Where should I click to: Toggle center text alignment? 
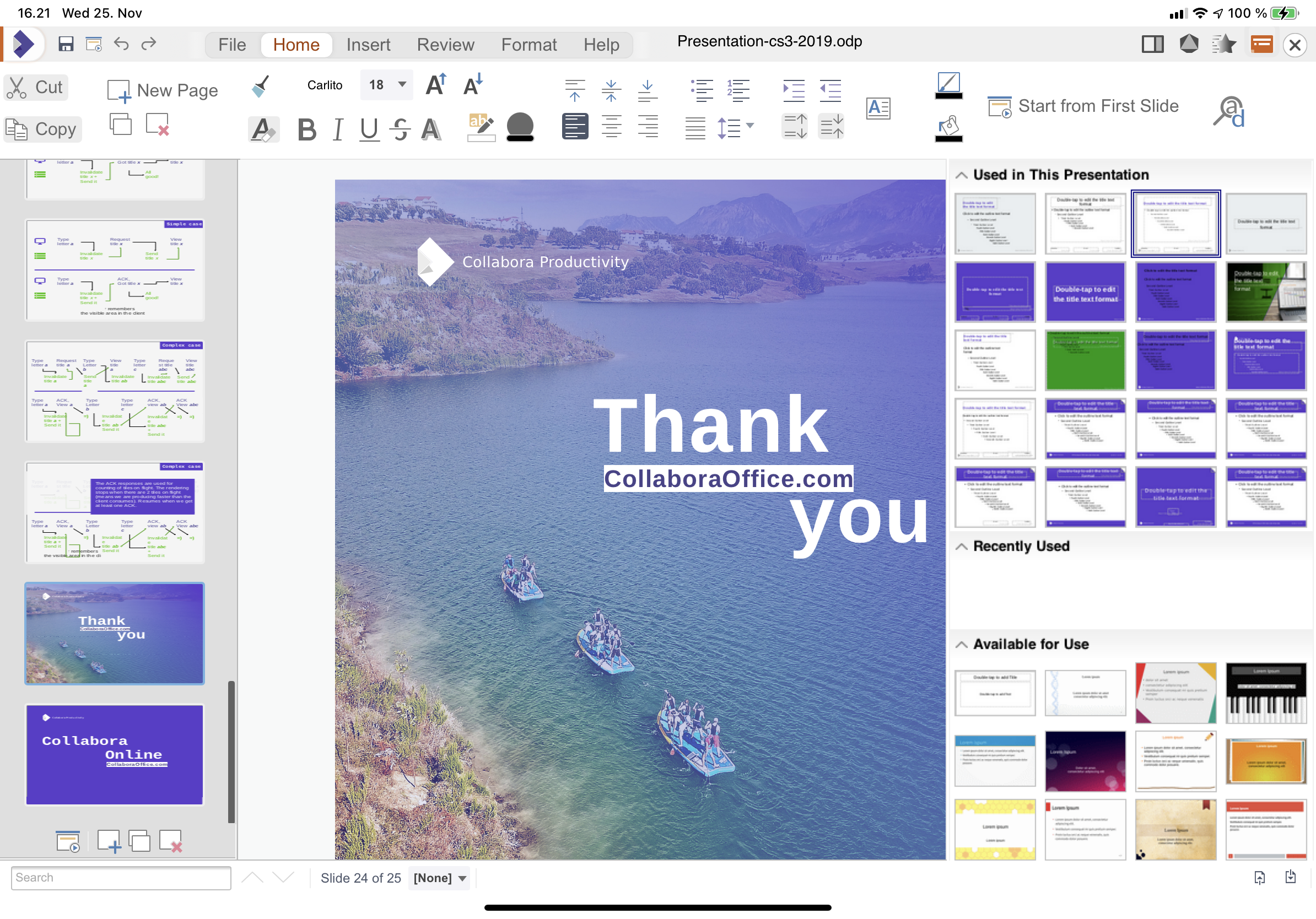tap(611, 127)
